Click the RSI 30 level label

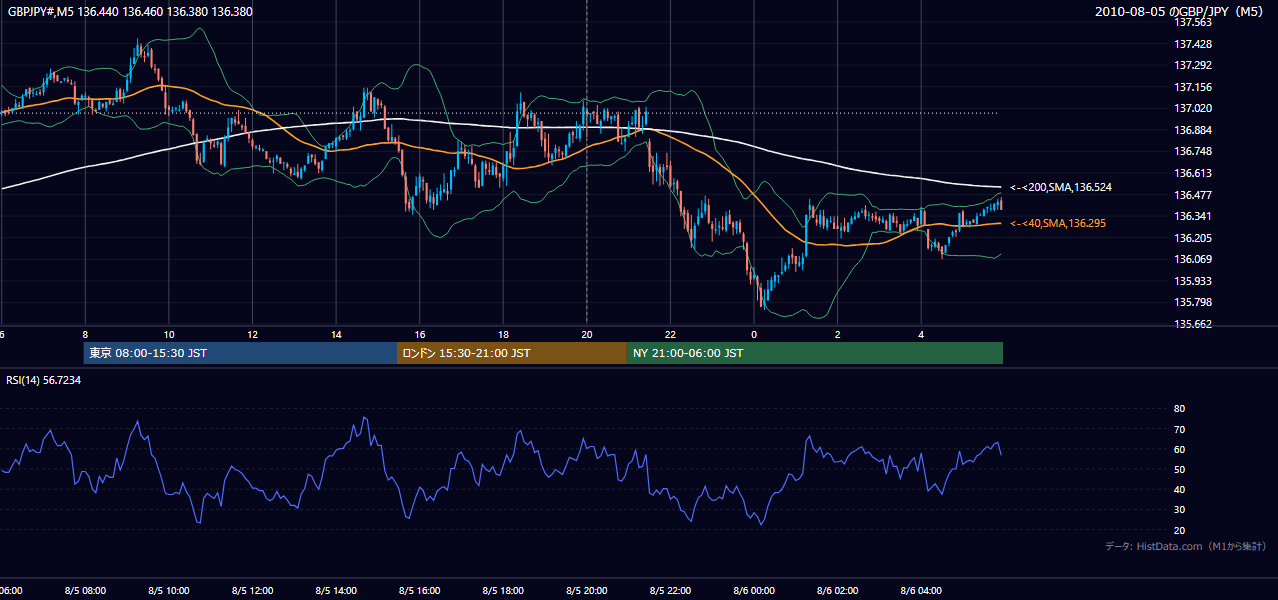pos(1179,510)
